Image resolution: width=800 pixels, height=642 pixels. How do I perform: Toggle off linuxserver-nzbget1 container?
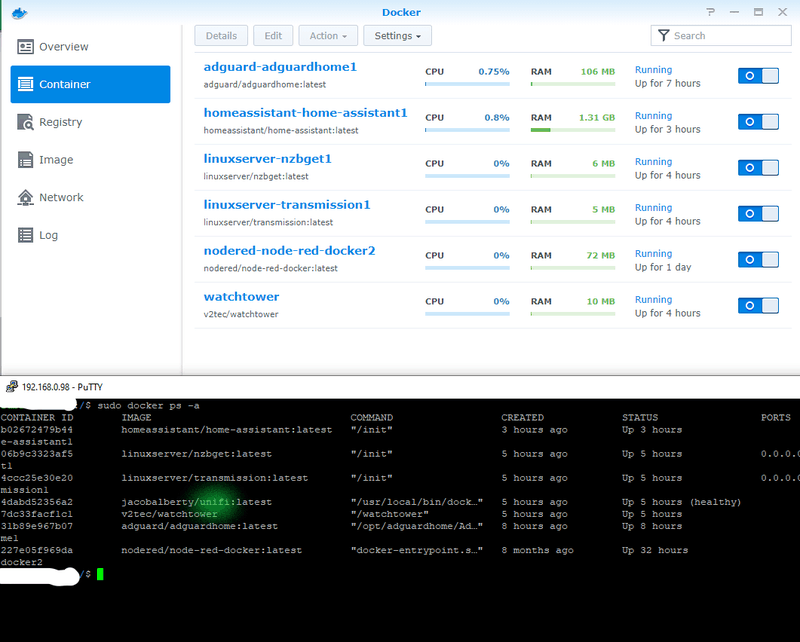click(x=758, y=167)
